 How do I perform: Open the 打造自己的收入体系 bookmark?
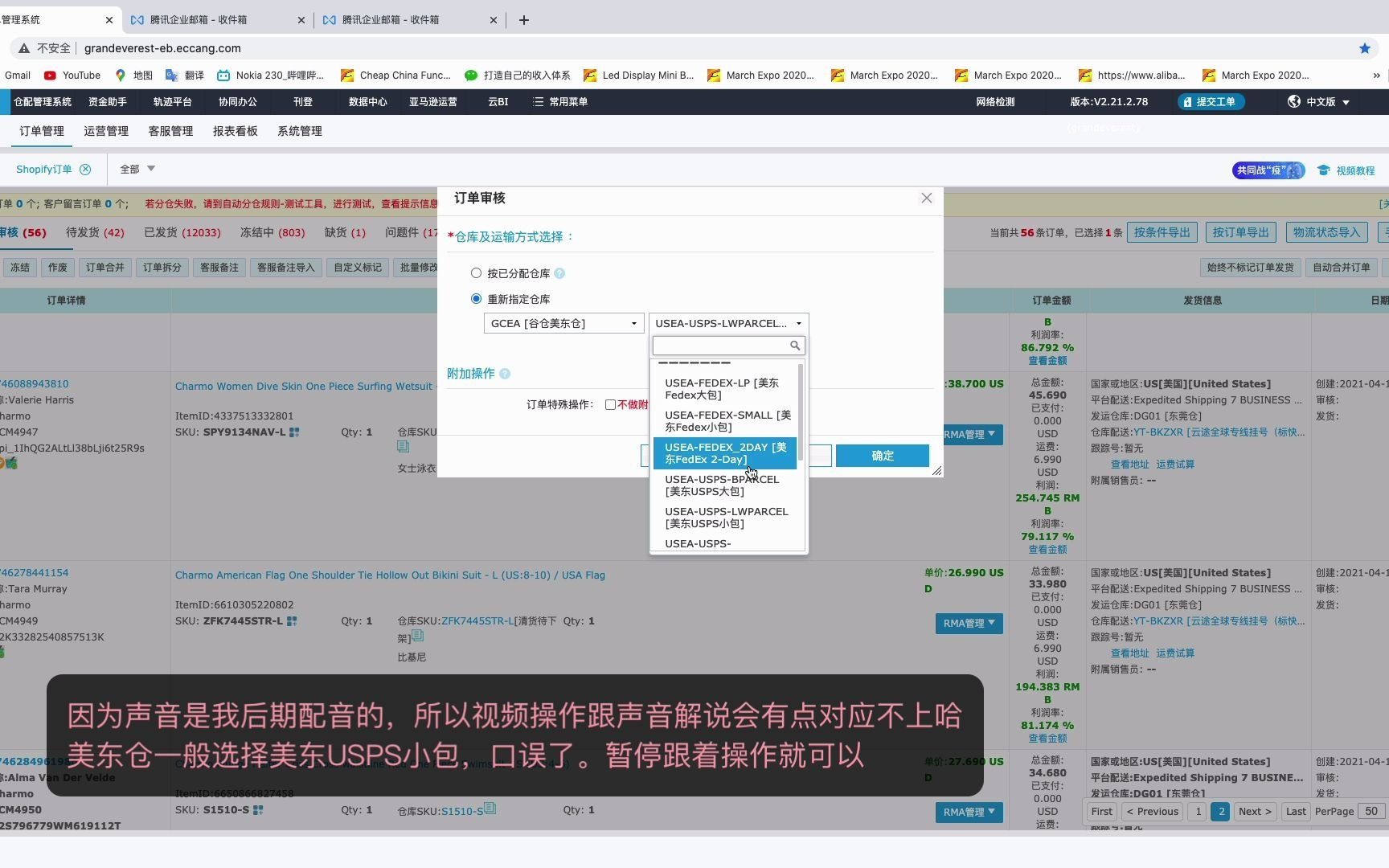coord(518,76)
